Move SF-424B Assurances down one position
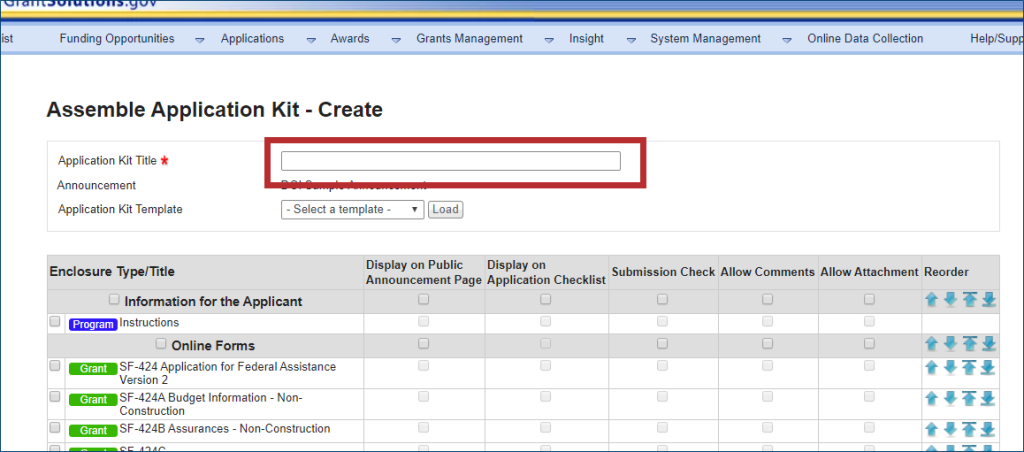This screenshot has height=452, width=1024. pyautogui.click(x=950, y=430)
